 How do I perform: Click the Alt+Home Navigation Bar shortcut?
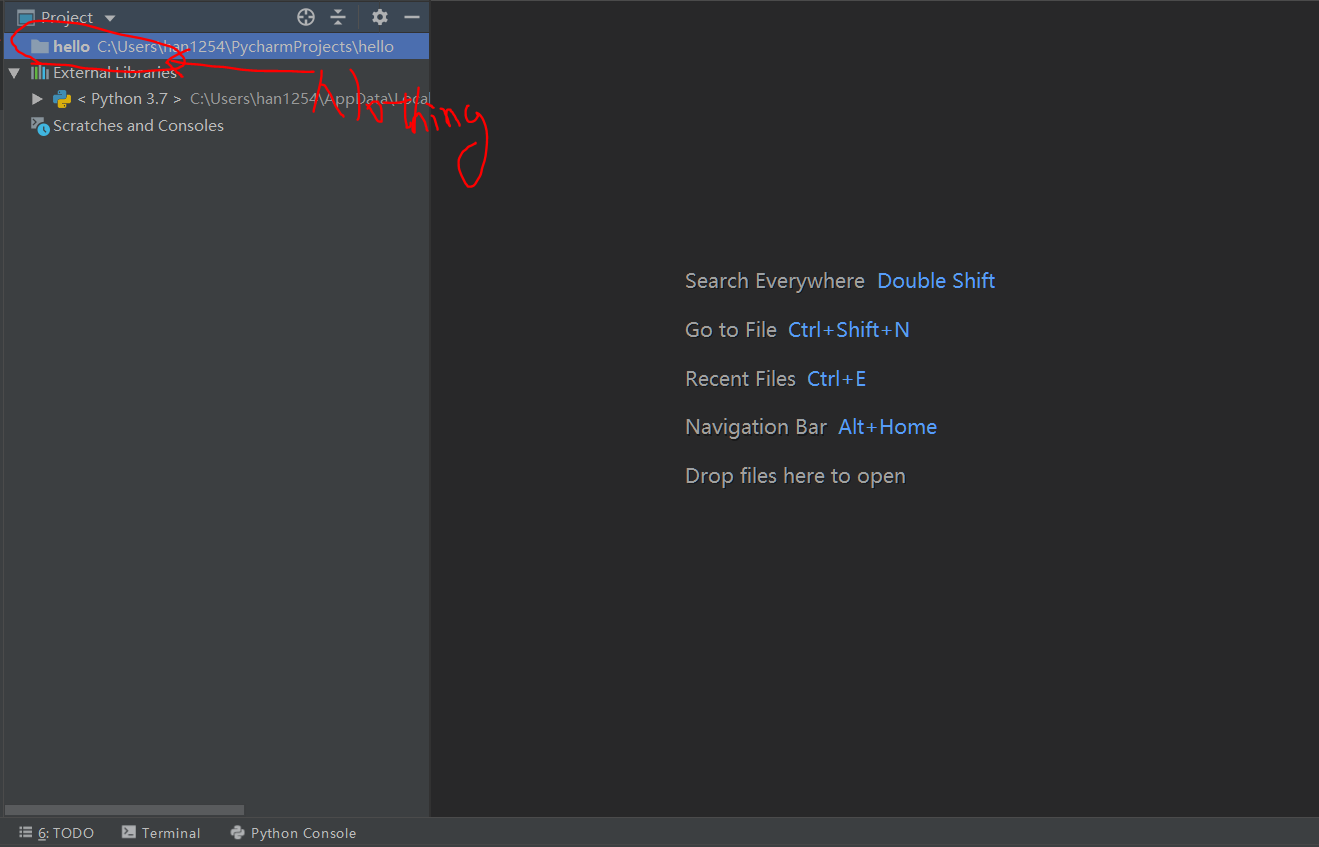point(887,427)
